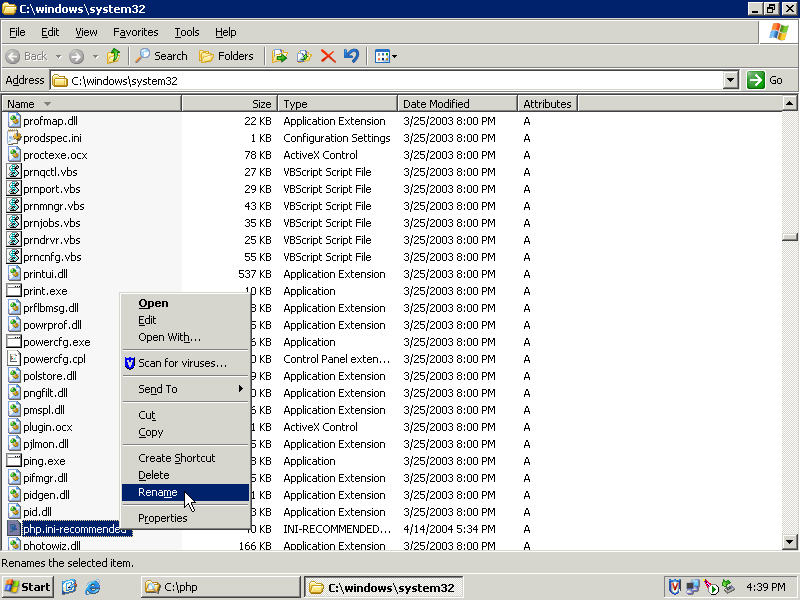Click the Internet Explorer quick launch icon
Screen dimensions: 800x600
[x=93, y=587]
